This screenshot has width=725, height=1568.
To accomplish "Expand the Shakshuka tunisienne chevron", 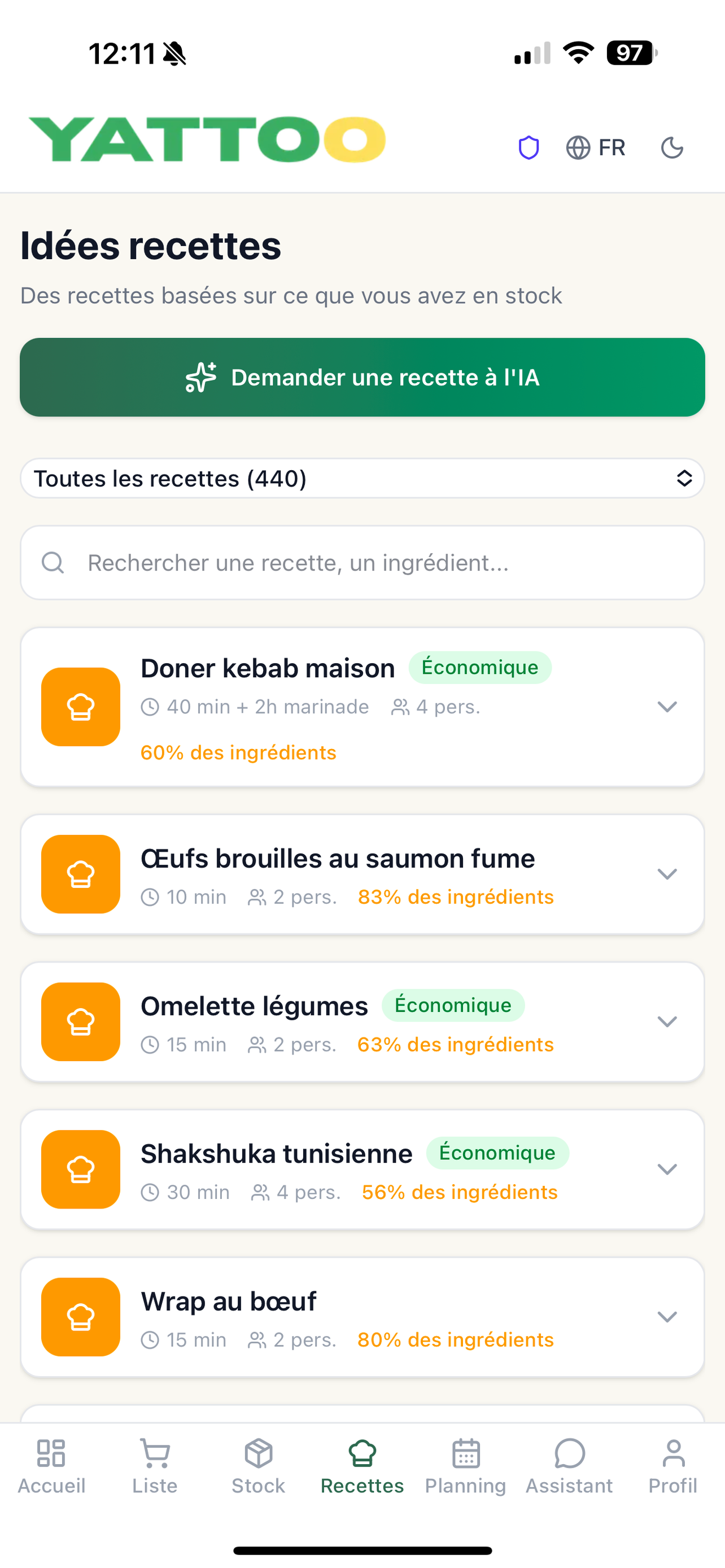I will coord(667,1169).
